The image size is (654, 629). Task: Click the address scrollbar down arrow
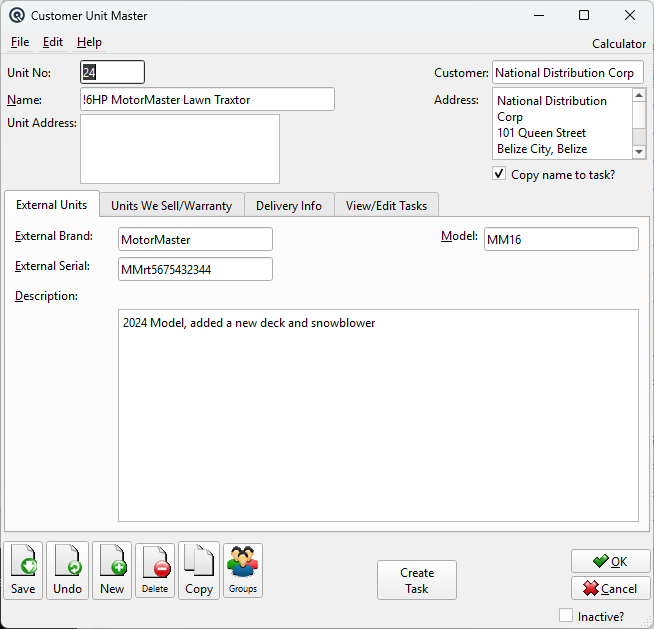639,152
